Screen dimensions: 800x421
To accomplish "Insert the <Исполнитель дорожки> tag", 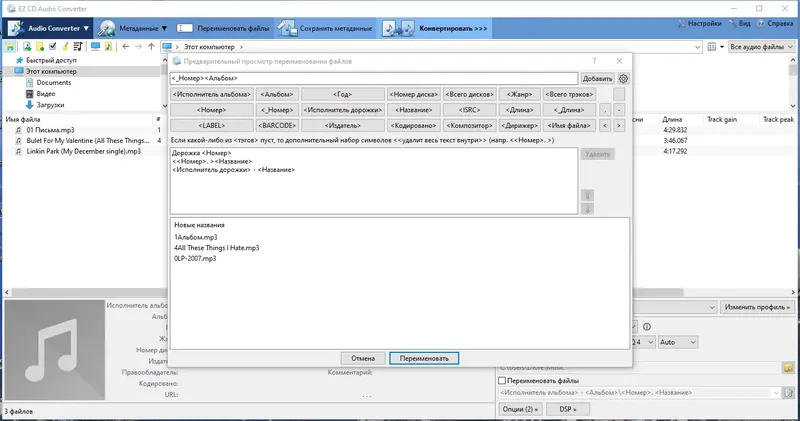I will [342, 110].
